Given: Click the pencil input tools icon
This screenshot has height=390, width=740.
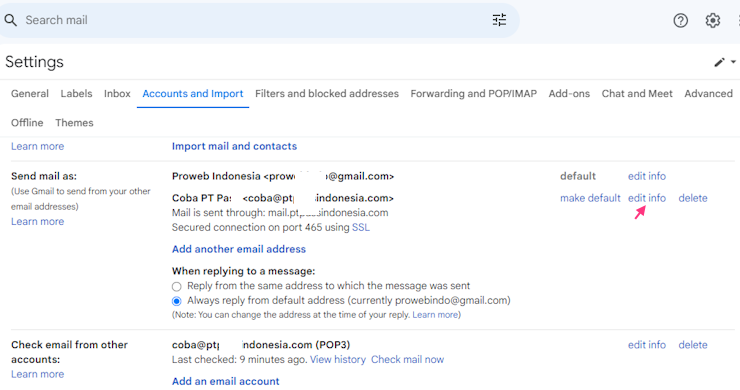Looking at the screenshot, I should point(719,62).
